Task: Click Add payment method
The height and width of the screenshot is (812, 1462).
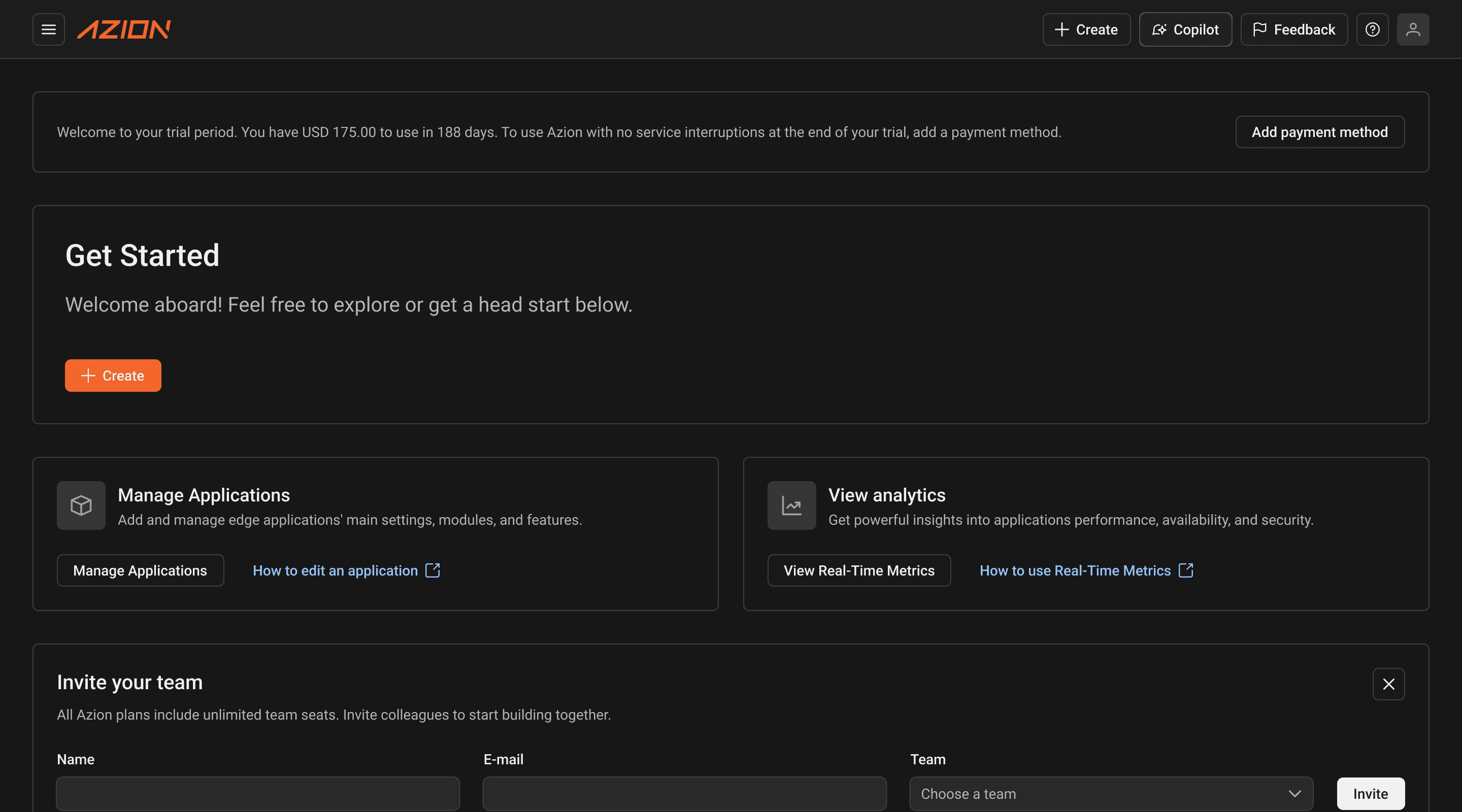Action: click(1319, 132)
